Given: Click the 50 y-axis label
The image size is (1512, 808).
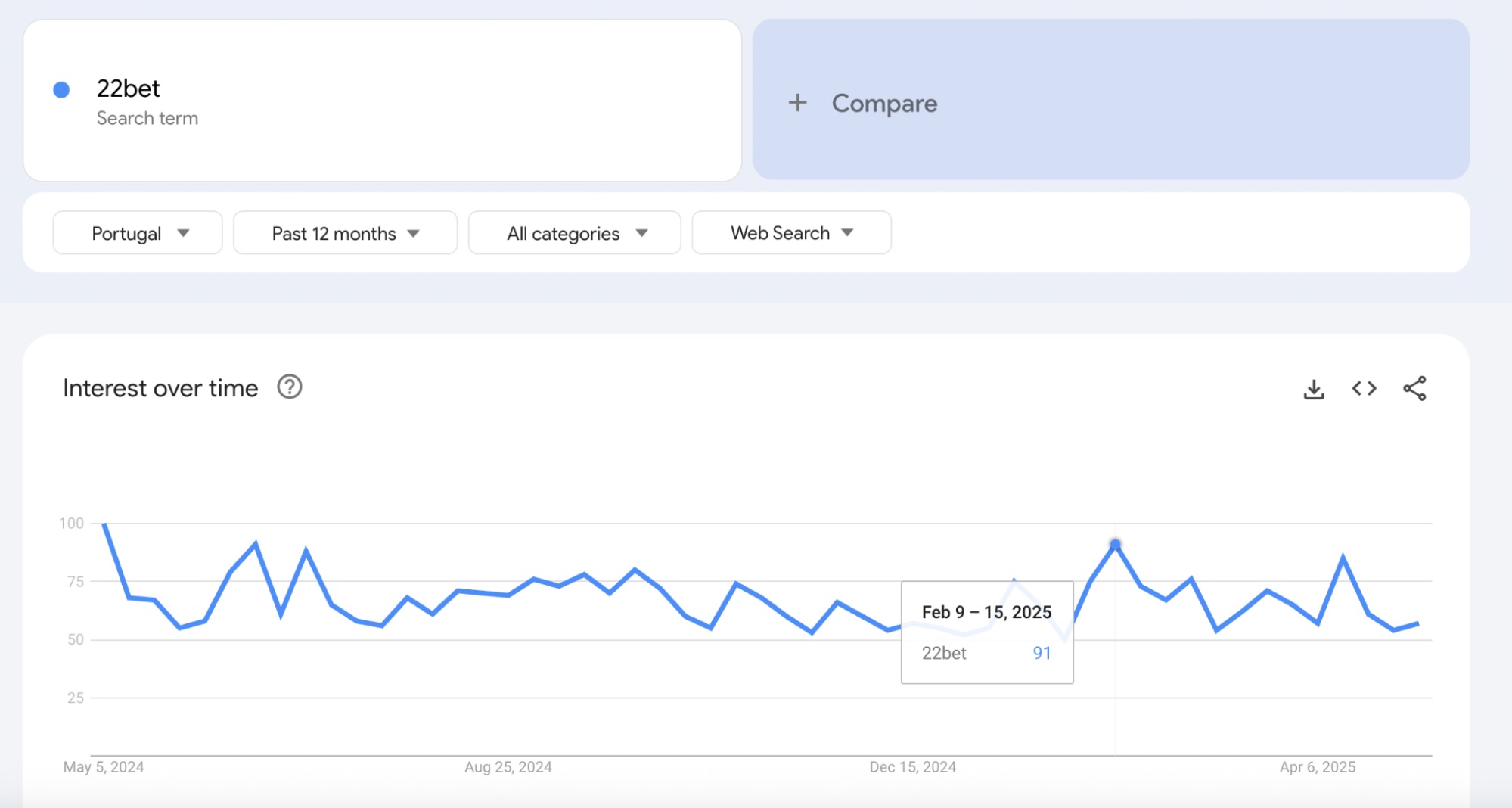Looking at the screenshot, I should pyautogui.click(x=76, y=640).
